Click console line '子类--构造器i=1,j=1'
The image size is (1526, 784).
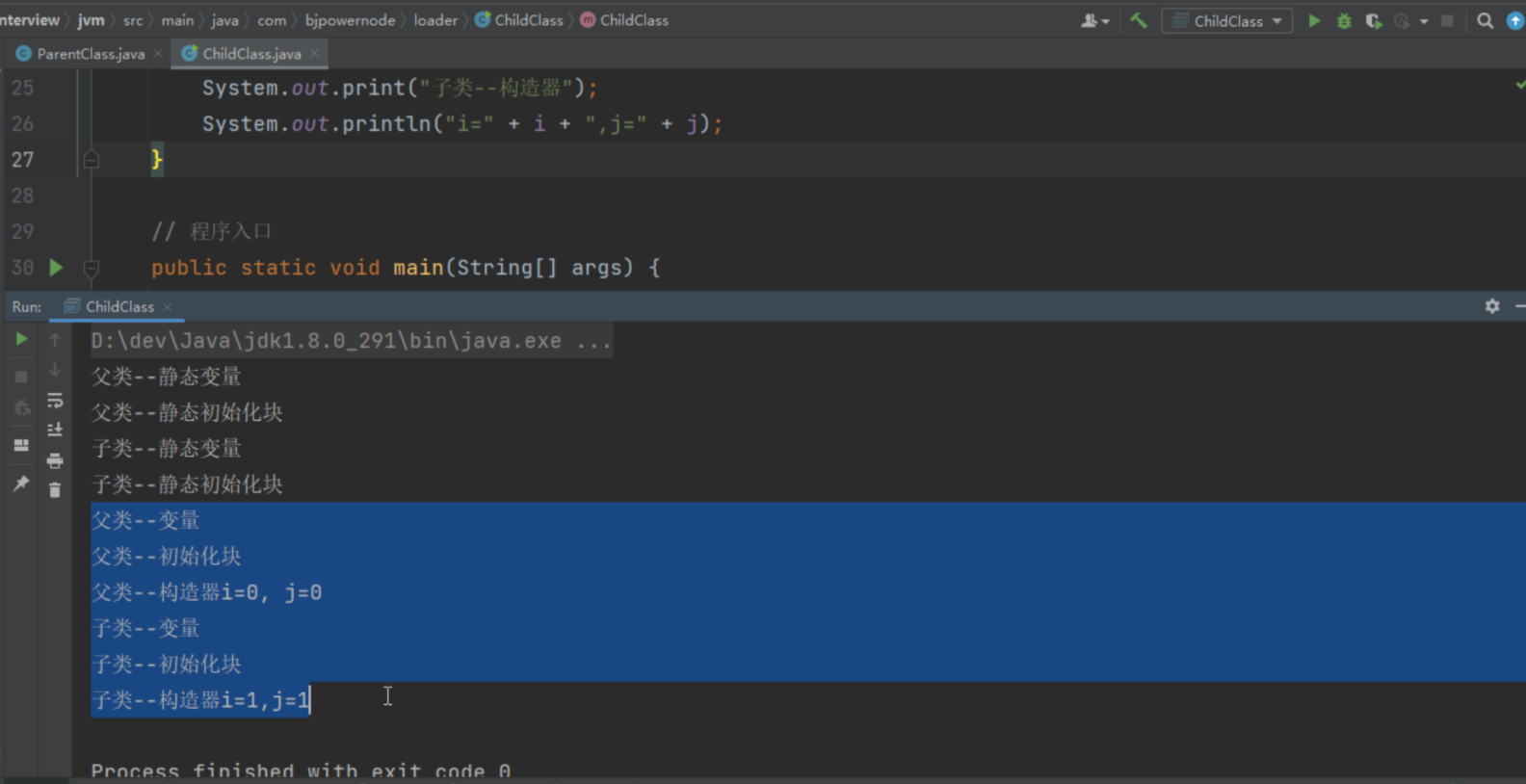pyautogui.click(x=200, y=700)
